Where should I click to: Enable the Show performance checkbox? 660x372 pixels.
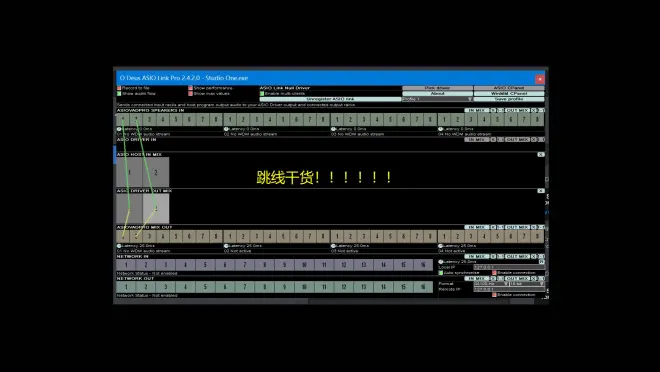click(x=191, y=88)
